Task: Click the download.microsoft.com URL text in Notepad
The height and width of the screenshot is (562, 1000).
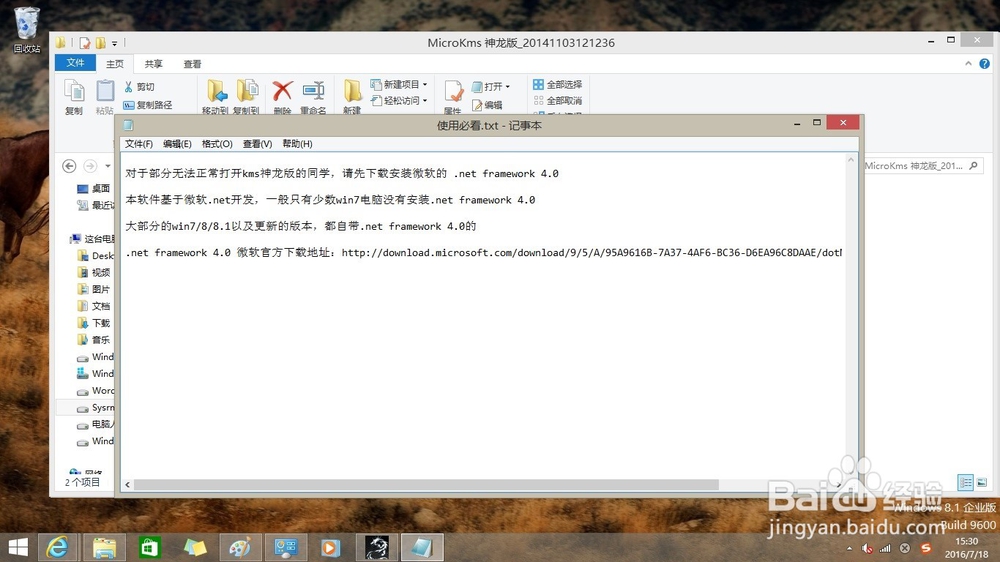Action: point(591,253)
